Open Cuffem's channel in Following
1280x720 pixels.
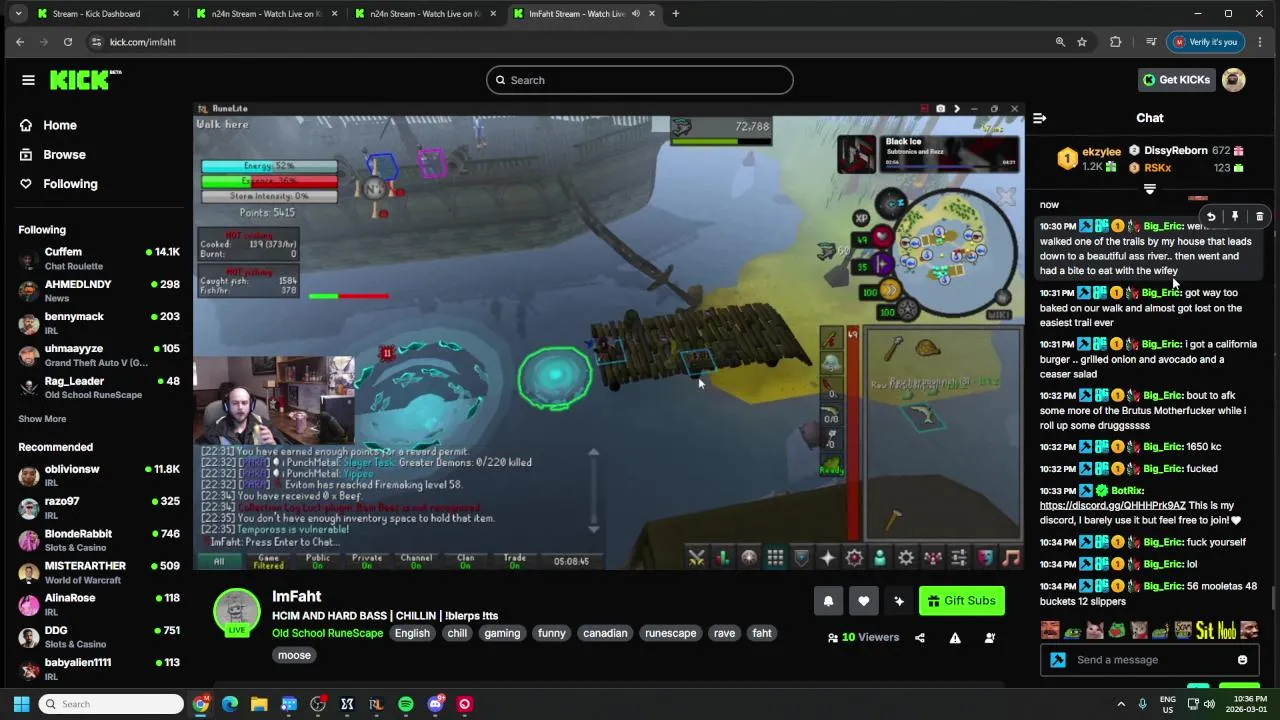pos(98,258)
